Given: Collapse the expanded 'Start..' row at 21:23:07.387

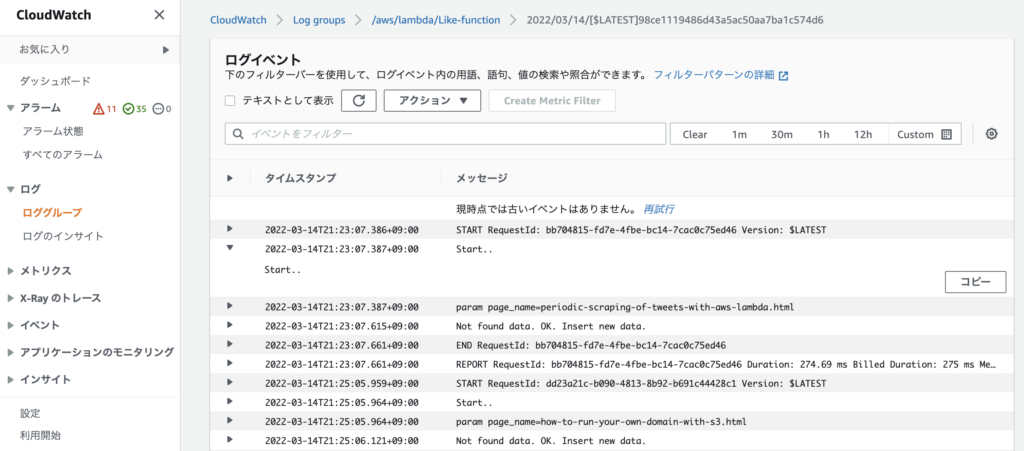Looking at the screenshot, I should tap(230, 247).
